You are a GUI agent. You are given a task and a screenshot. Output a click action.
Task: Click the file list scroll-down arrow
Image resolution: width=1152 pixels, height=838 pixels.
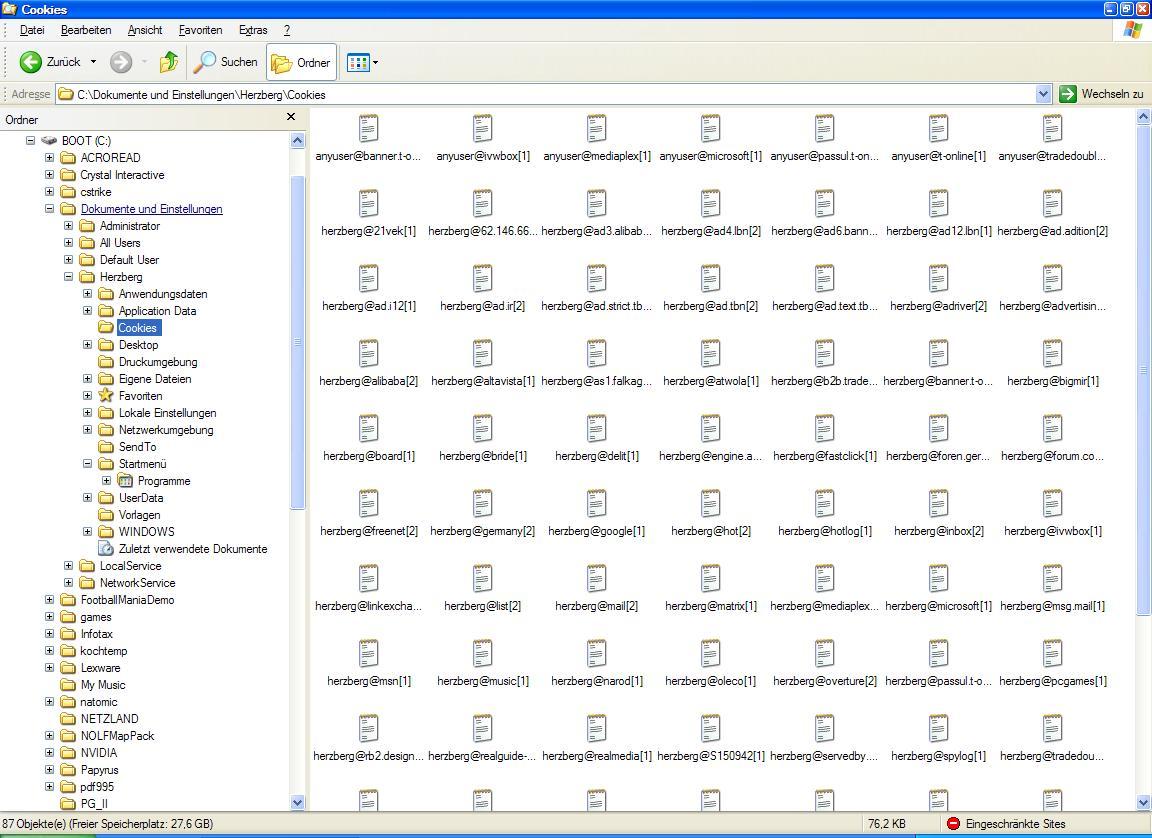[1143, 802]
